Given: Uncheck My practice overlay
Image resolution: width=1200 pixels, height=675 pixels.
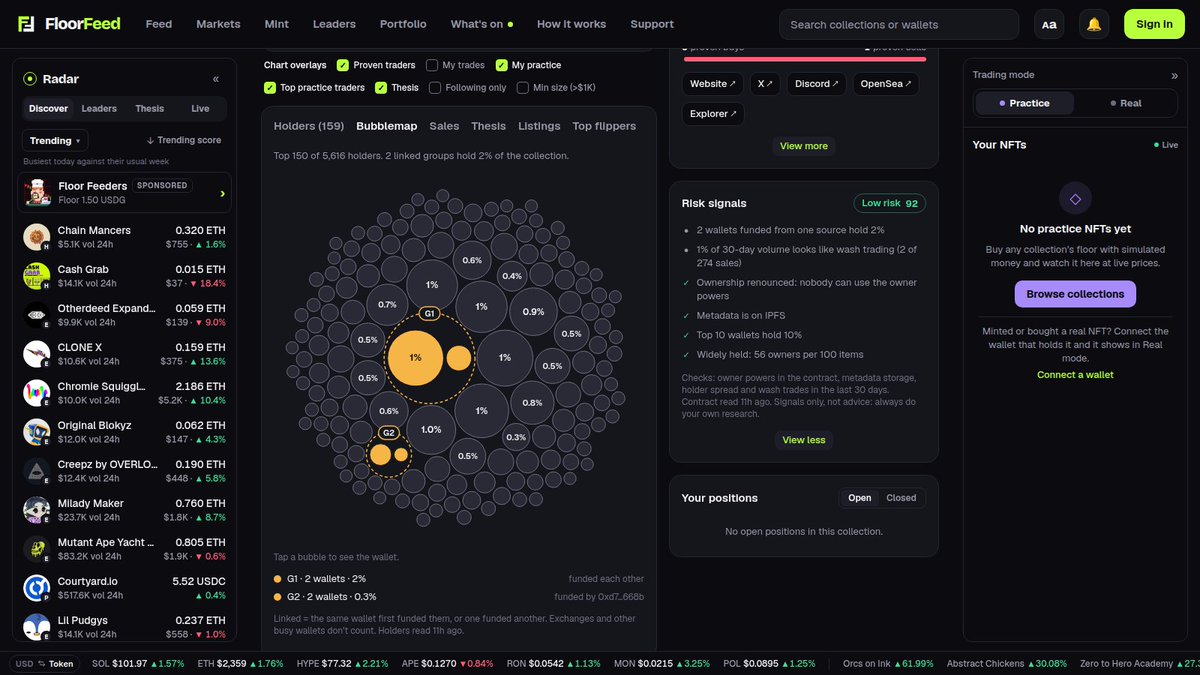Looking at the screenshot, I should tap(502, 65).
